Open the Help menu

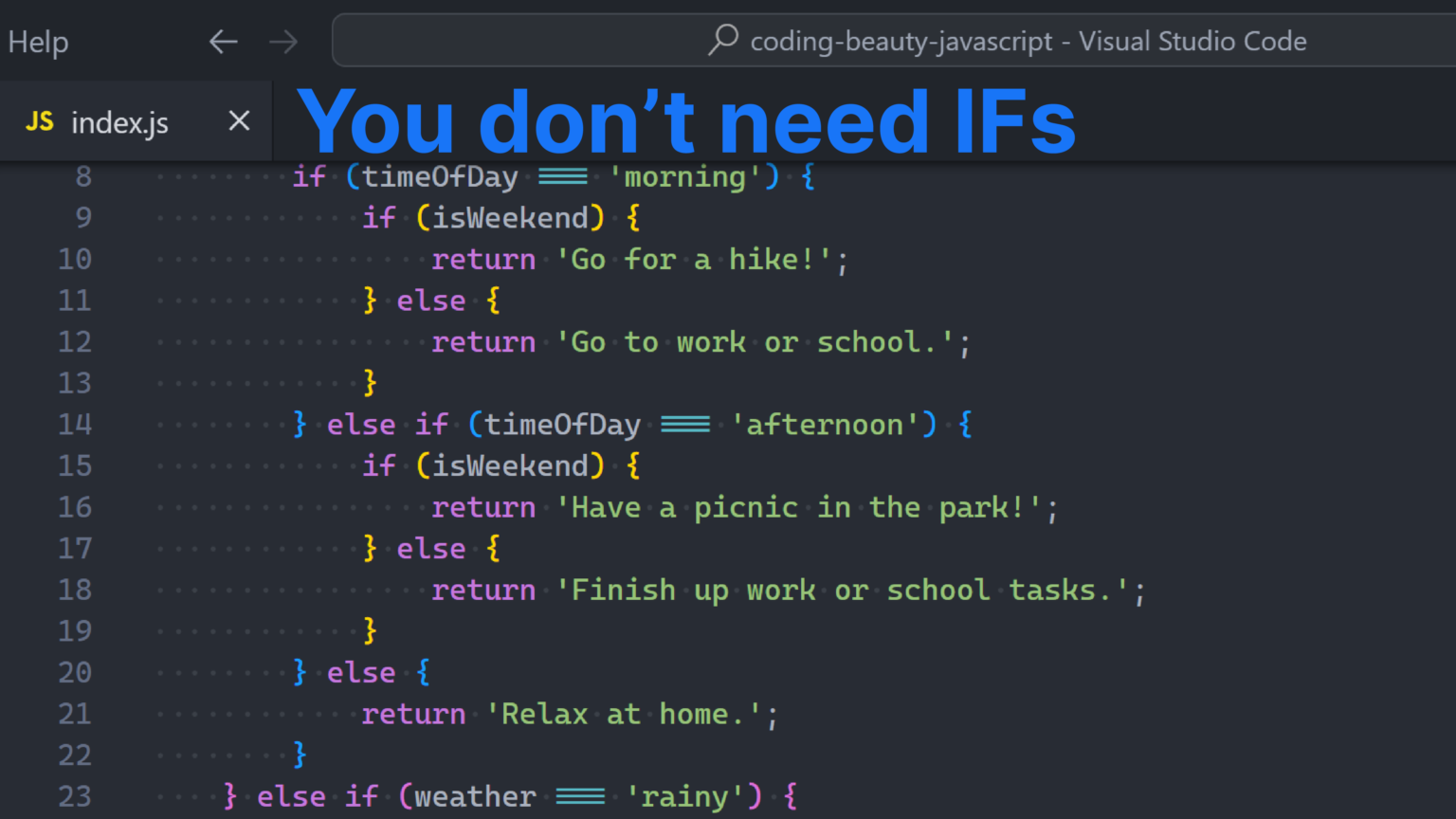pos(37,41)
